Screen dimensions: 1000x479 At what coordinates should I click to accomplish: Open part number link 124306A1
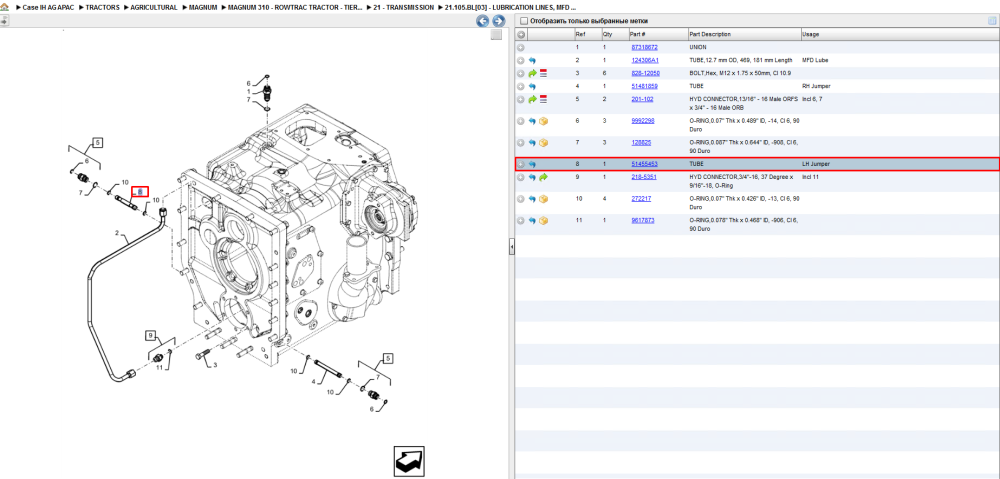pos(645,60)
